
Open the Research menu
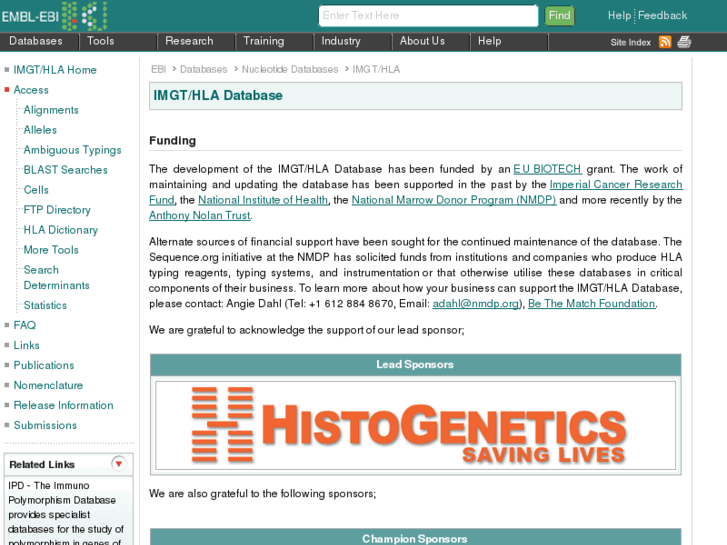[x=189, y=41]
